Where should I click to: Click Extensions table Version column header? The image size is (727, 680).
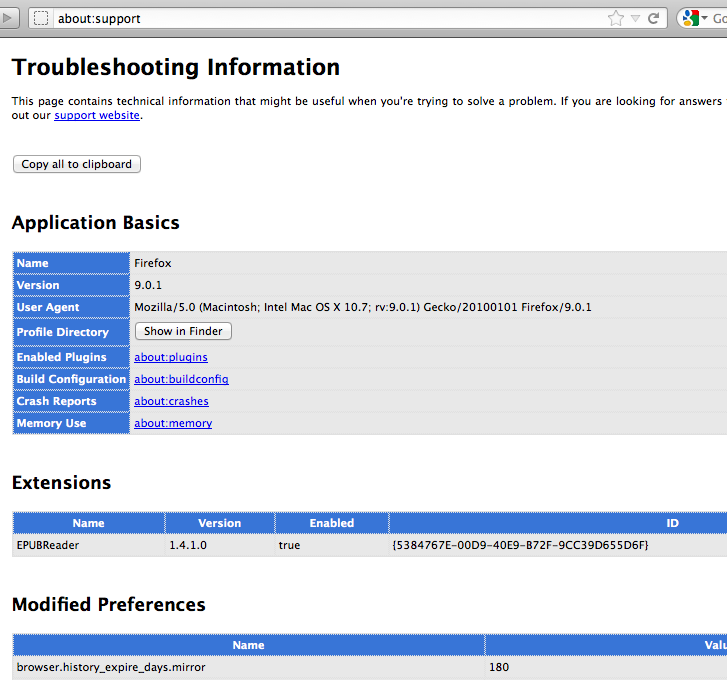coord(220,523)
